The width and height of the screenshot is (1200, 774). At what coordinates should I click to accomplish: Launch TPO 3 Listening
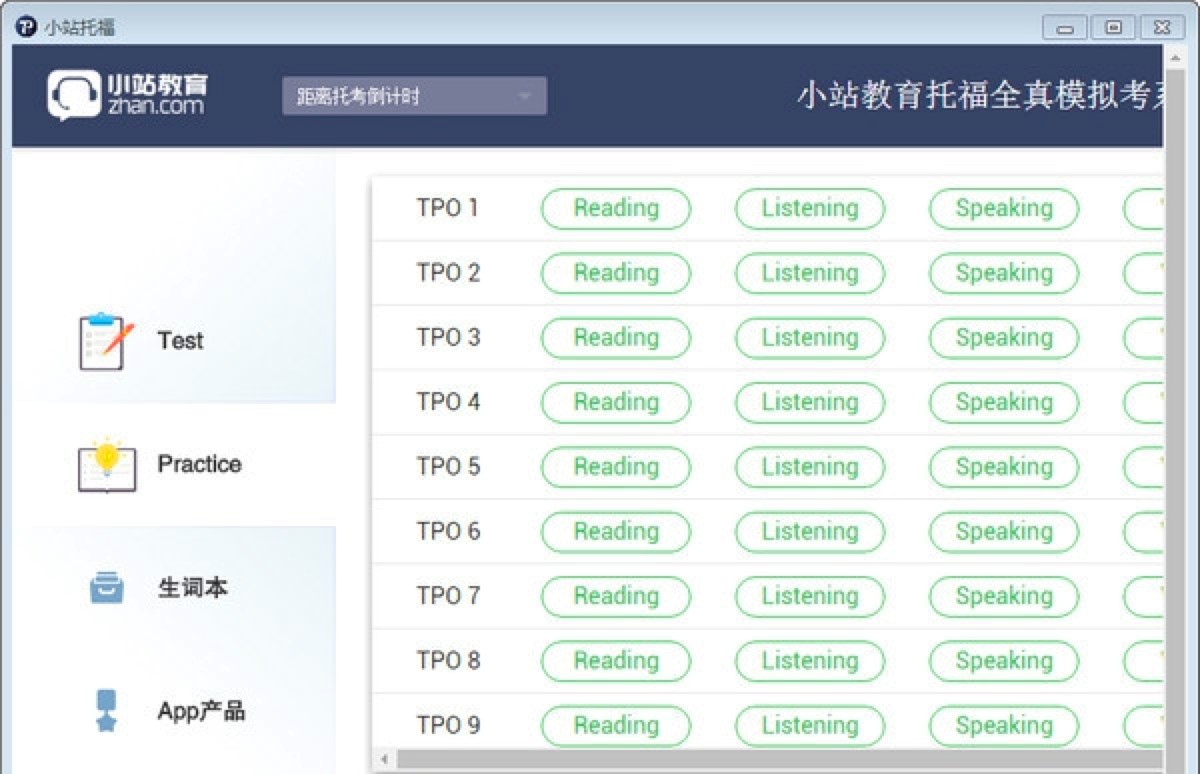[810, 338]
